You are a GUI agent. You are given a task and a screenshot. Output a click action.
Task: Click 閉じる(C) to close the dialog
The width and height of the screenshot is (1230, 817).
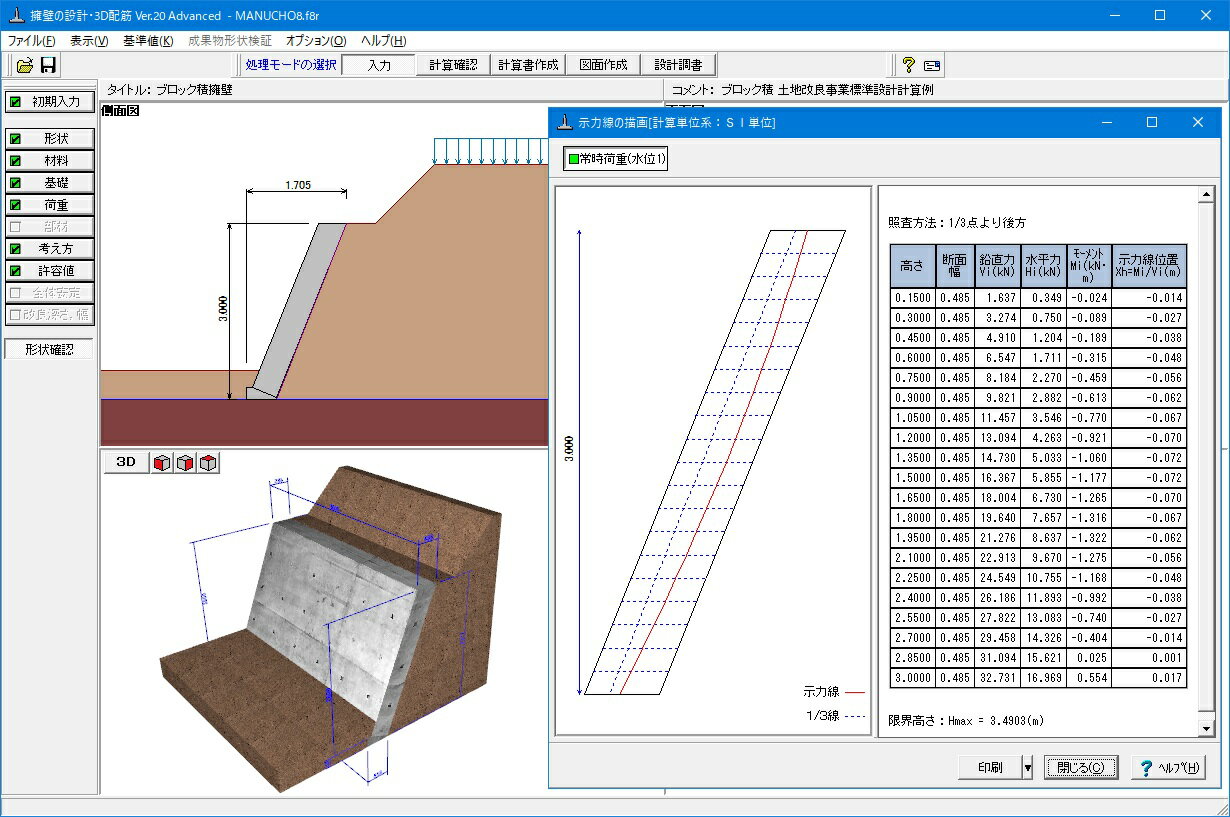click(x=1080, y=768)
